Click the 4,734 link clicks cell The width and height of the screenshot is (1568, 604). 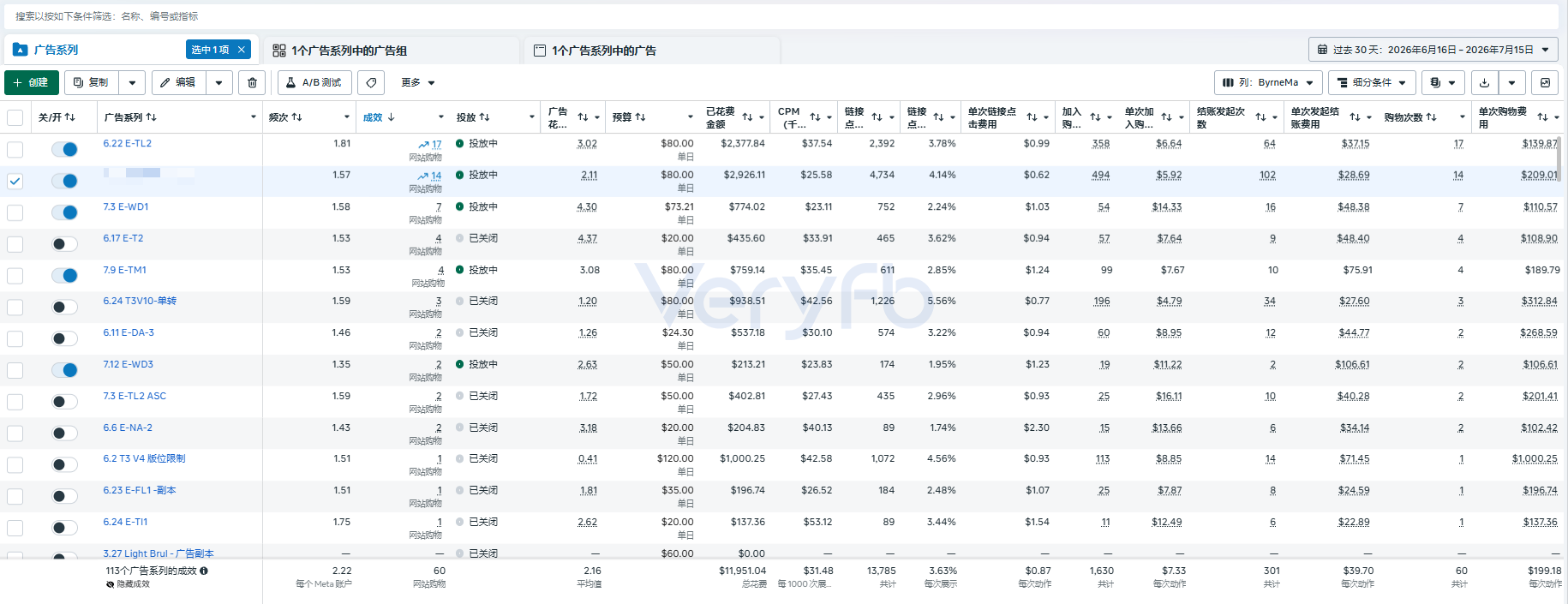click(881, 175)
